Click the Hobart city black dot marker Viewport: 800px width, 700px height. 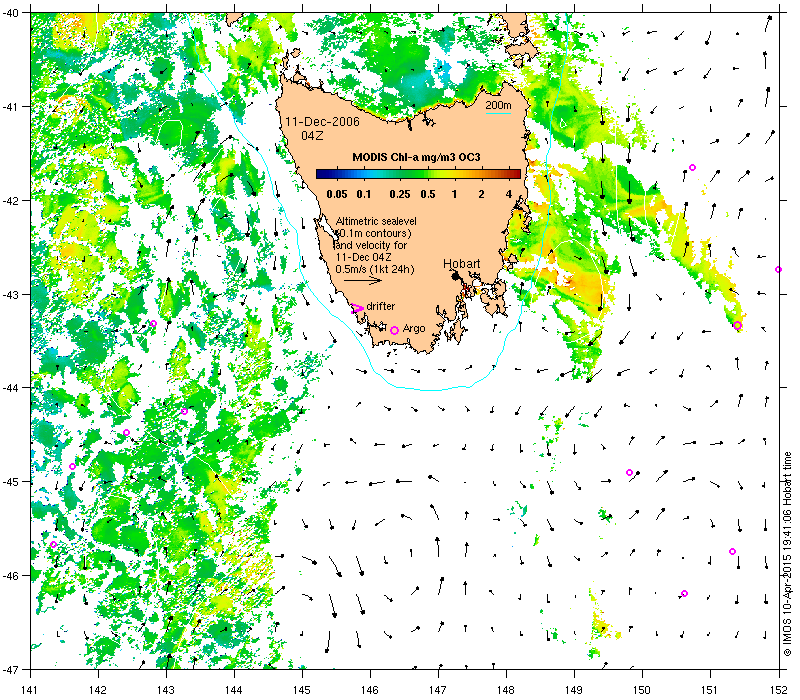tap(456, 276)
